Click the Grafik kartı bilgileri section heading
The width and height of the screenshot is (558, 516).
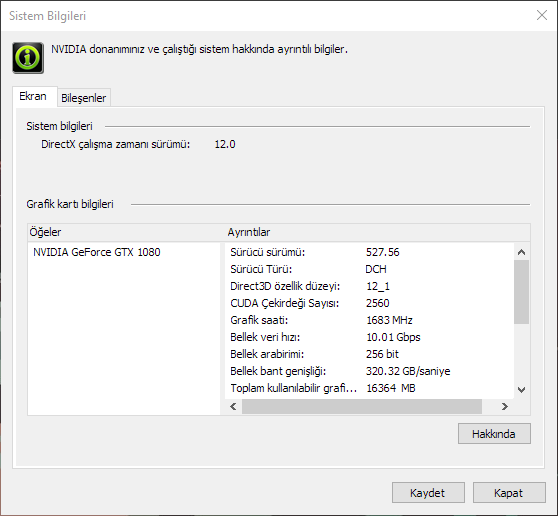tap(70, 204)
